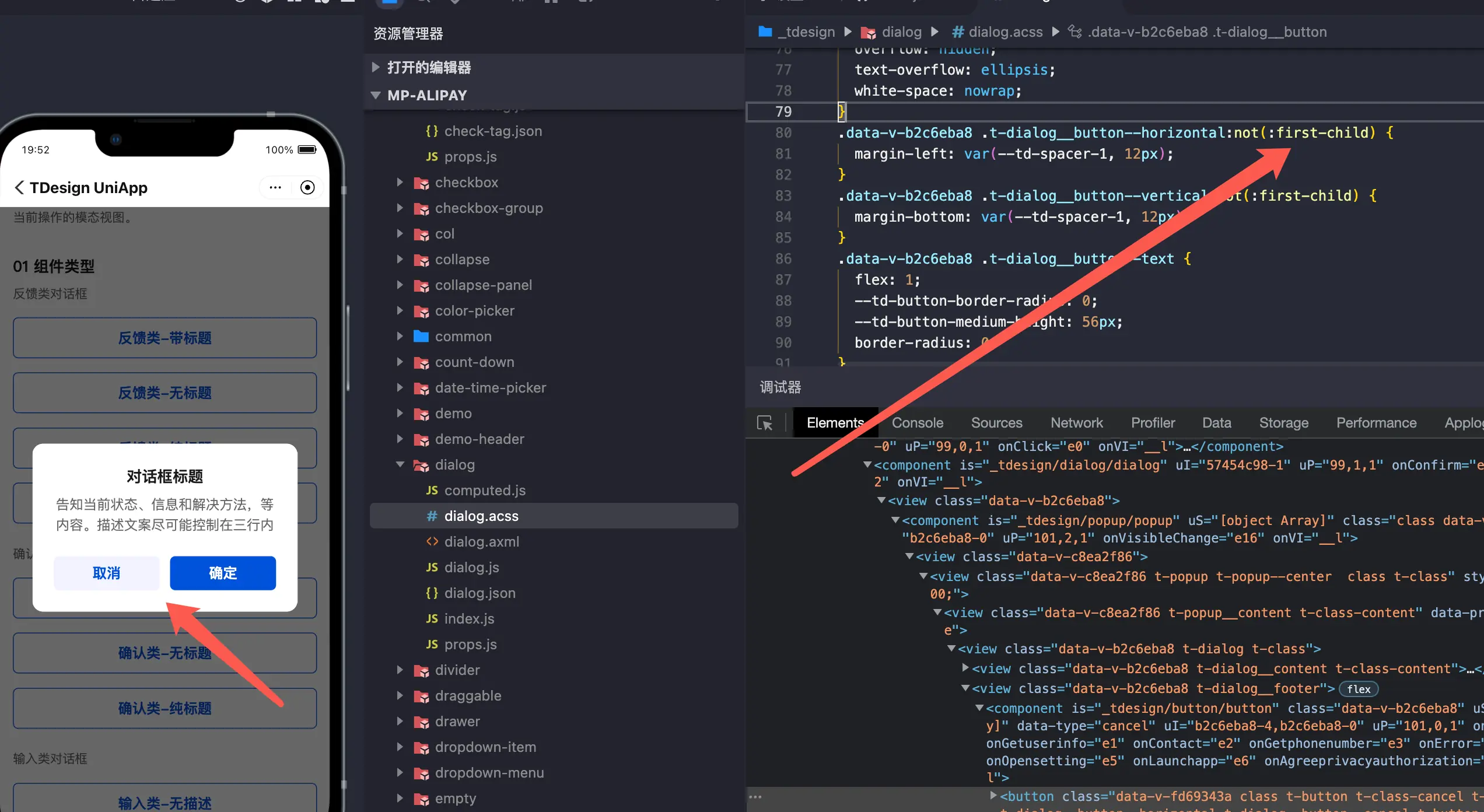Click the flex badge on footer element
Image resolution: width=1484 pixels, height=812 pixels.
pos(1359,689)
